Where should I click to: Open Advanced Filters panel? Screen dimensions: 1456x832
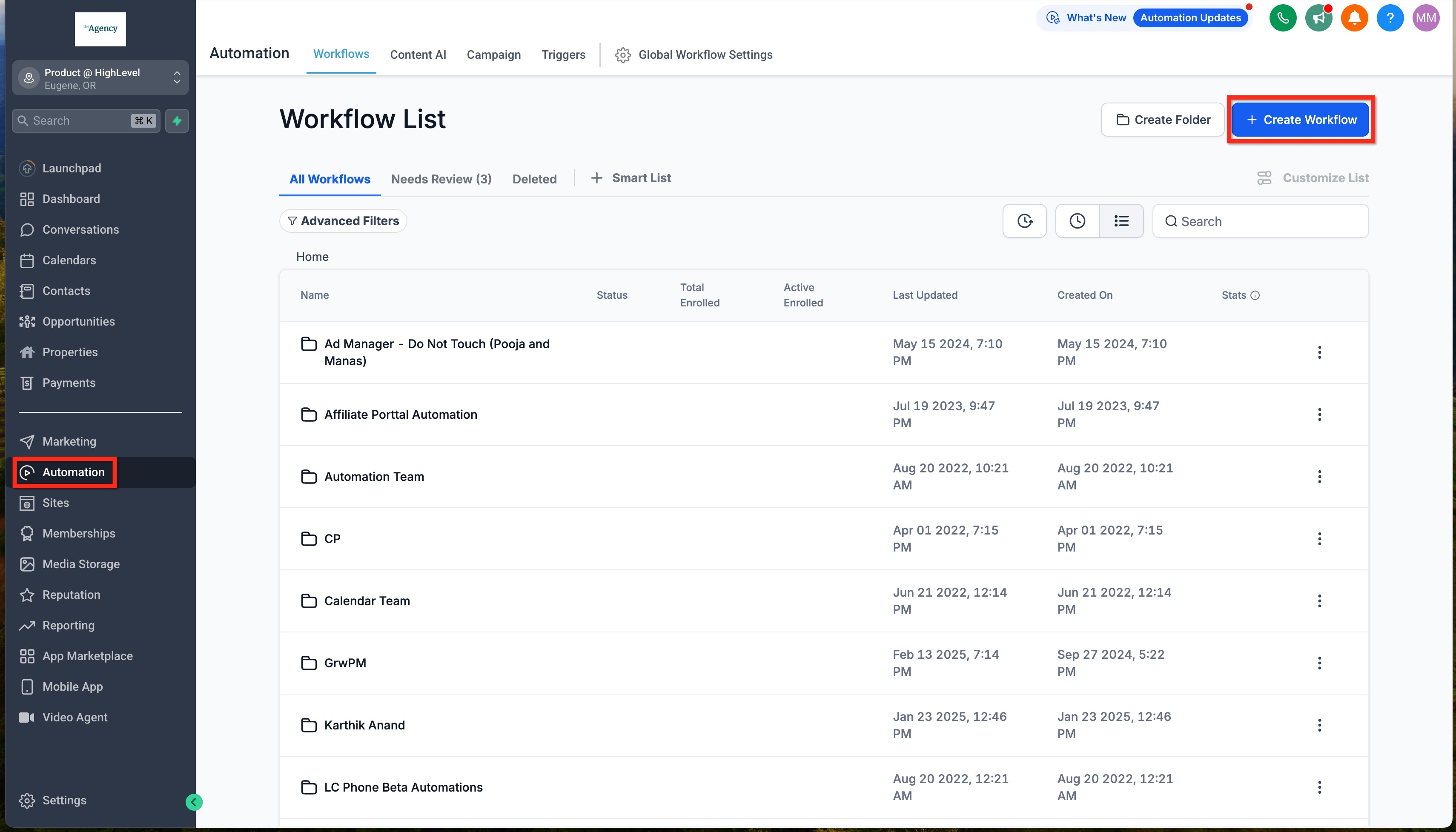point(343,221)
